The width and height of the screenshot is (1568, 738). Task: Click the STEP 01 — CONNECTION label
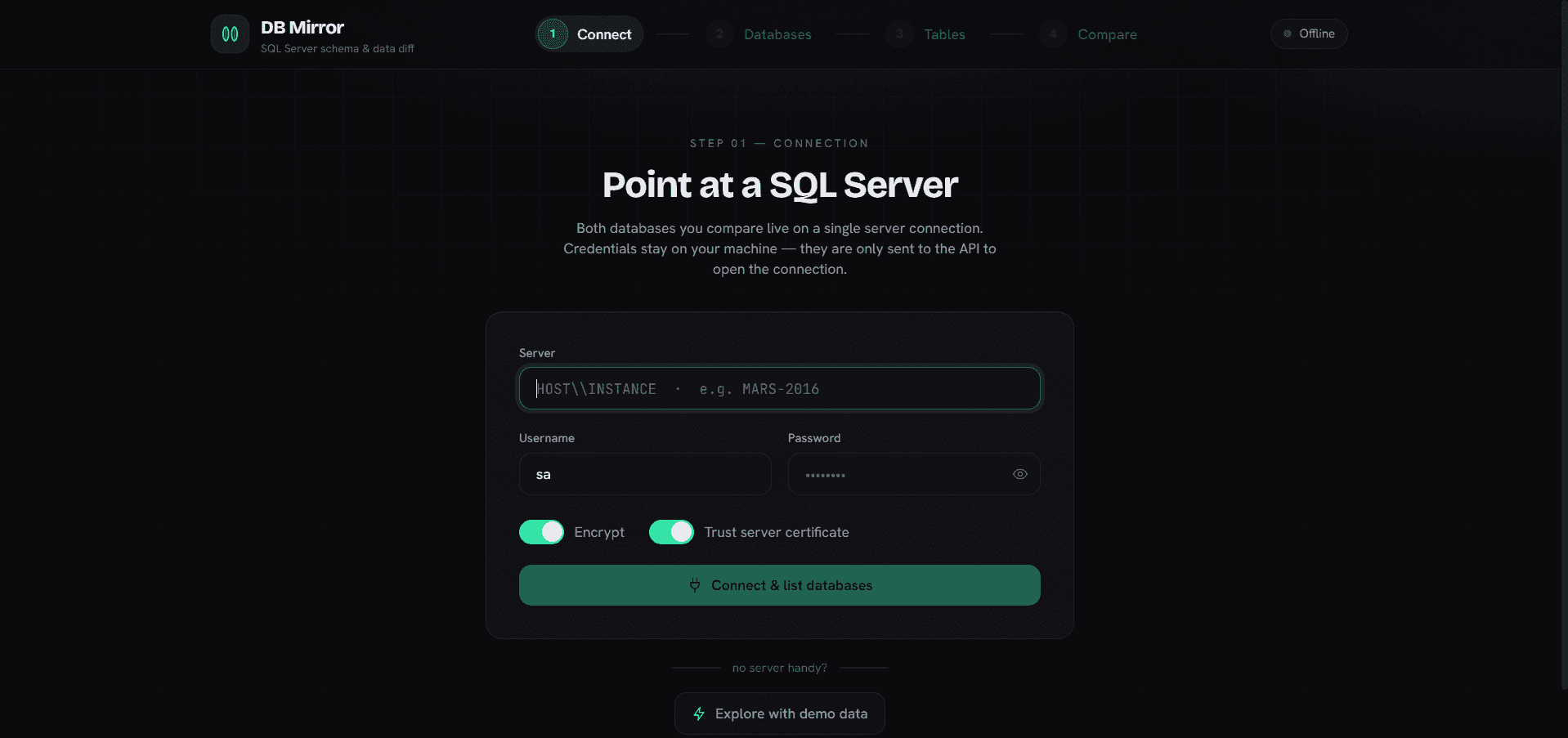click(x=779, y=143)
